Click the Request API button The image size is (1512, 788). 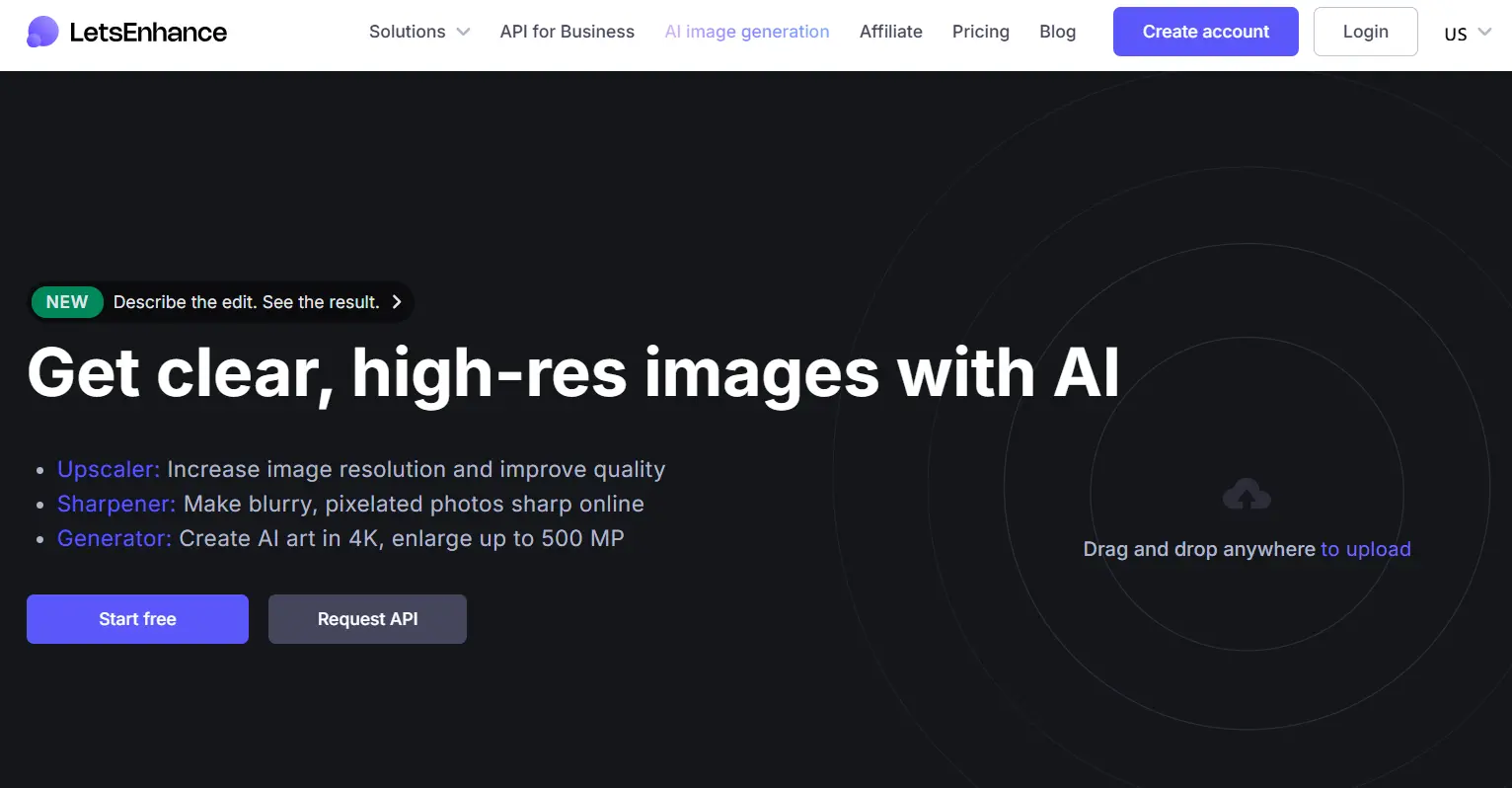coord(367,619)
